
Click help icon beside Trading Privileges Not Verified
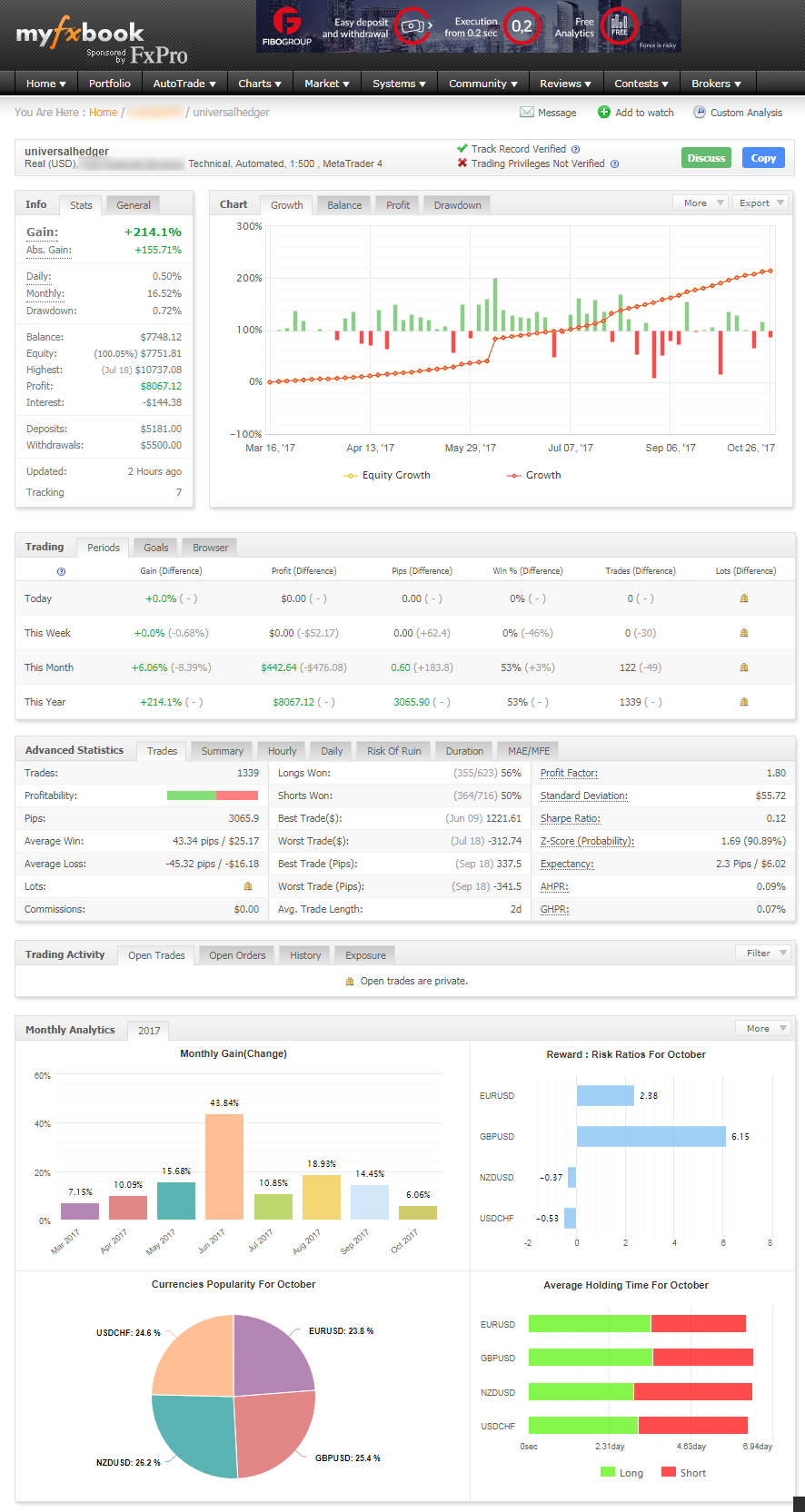coord(614,164)
